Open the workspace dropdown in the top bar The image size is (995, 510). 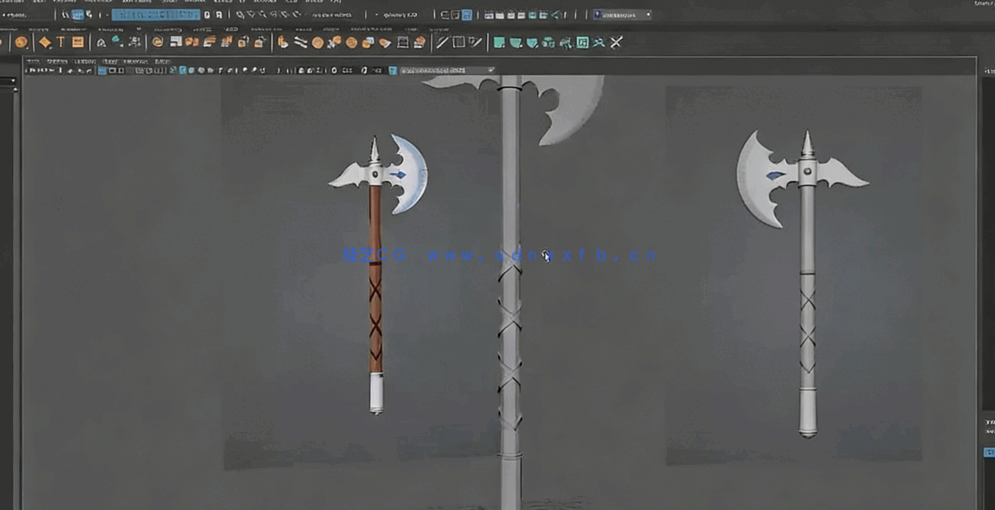622,15
